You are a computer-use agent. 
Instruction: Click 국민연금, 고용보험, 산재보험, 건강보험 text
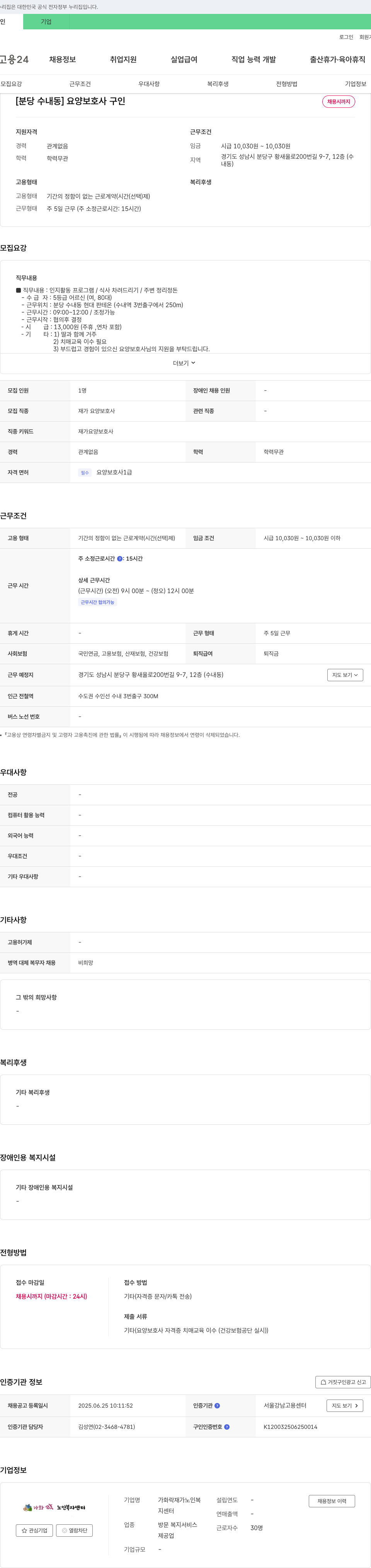123,654
